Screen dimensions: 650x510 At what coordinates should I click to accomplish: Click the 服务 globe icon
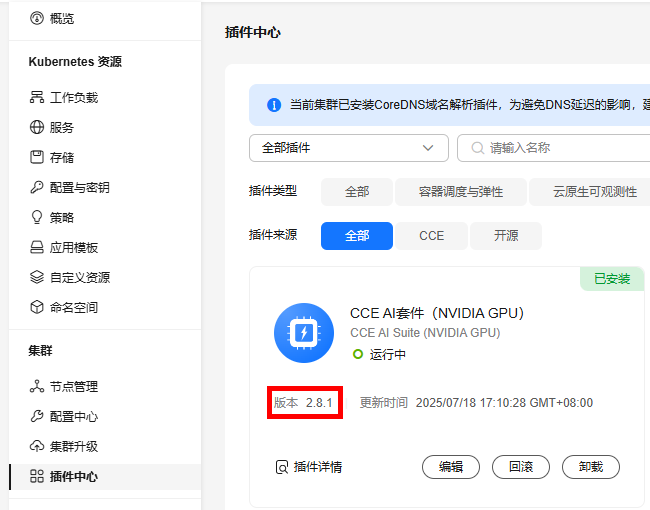pyautogui.click(x=36, y=127)
